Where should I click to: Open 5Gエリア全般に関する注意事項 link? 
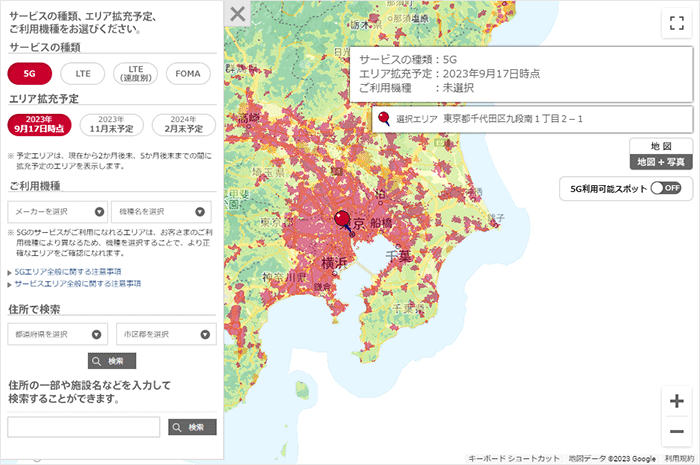point(68,272)
